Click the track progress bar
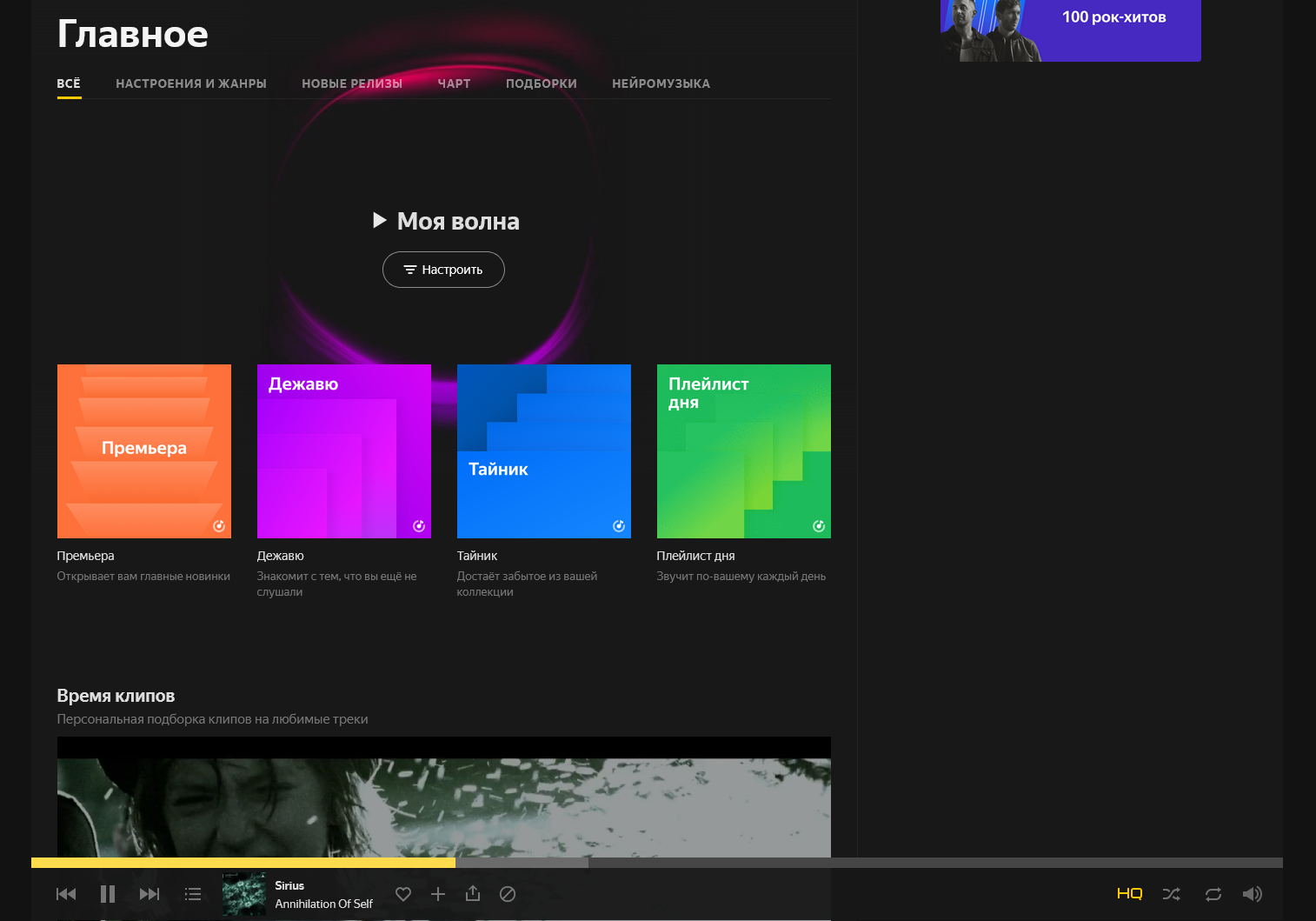The width and height of the screenshot is (1316, 921). click(657, 863)
